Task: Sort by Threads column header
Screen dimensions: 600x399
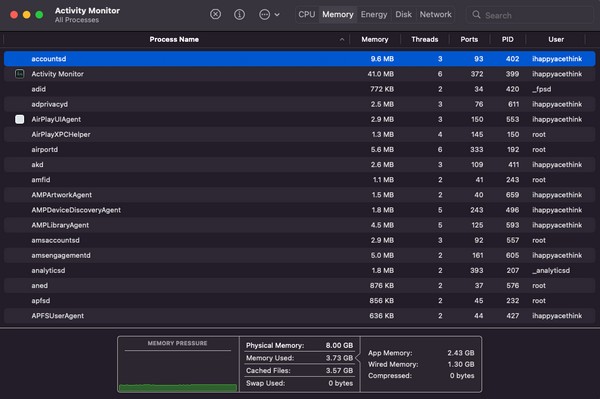Action: tap(425, 39)
